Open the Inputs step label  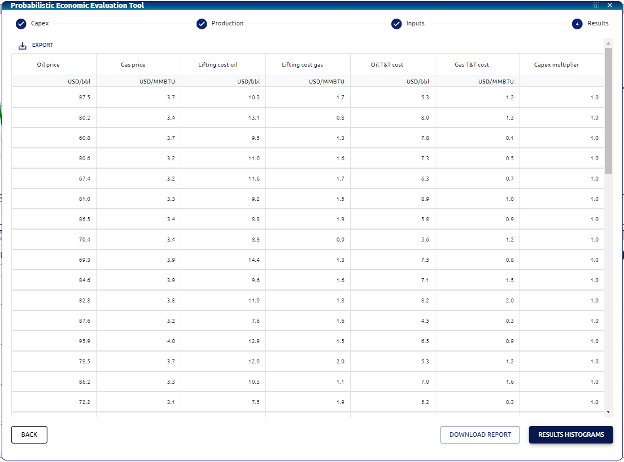414,23
